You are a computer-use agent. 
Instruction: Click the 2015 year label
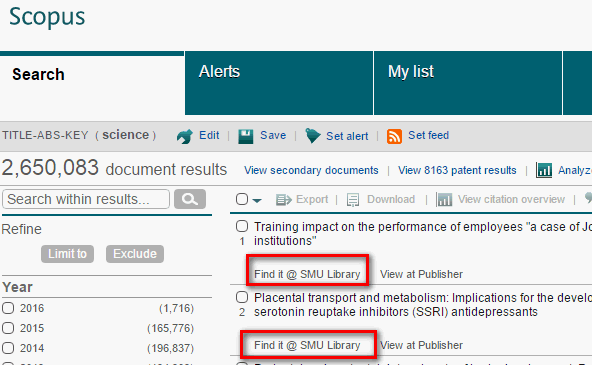(32, 328)
